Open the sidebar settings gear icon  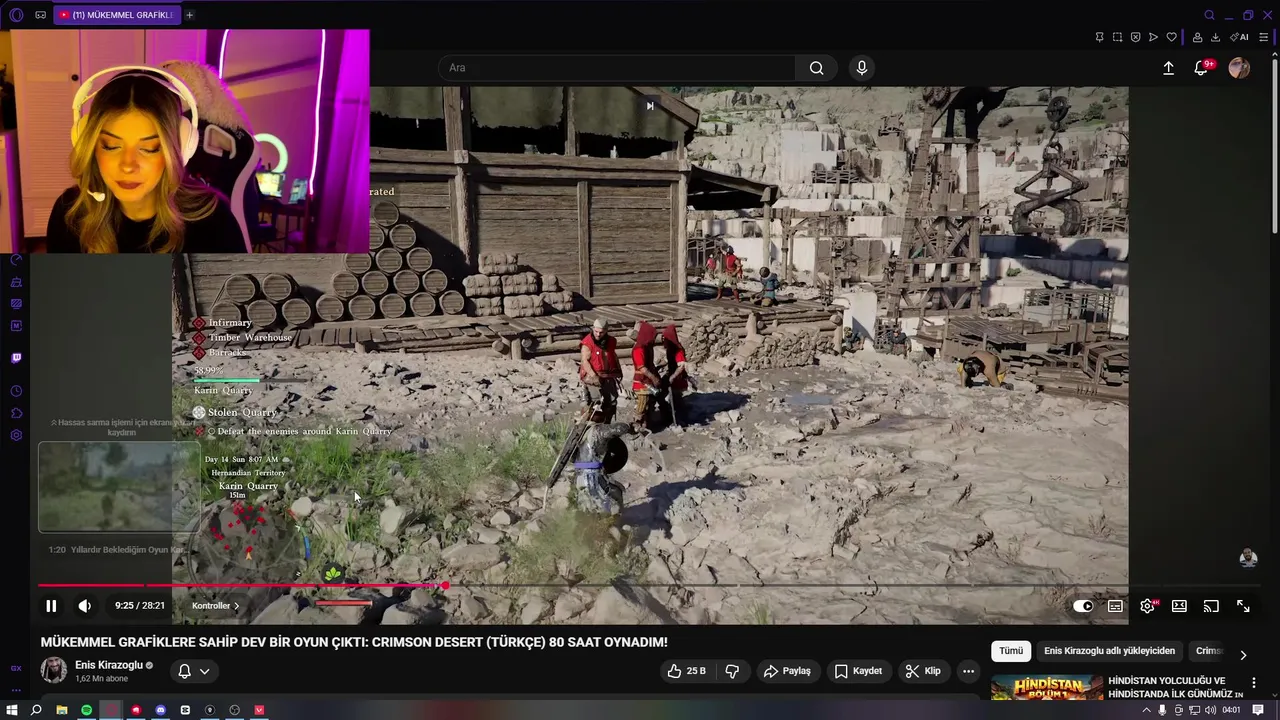click(16, 435)
